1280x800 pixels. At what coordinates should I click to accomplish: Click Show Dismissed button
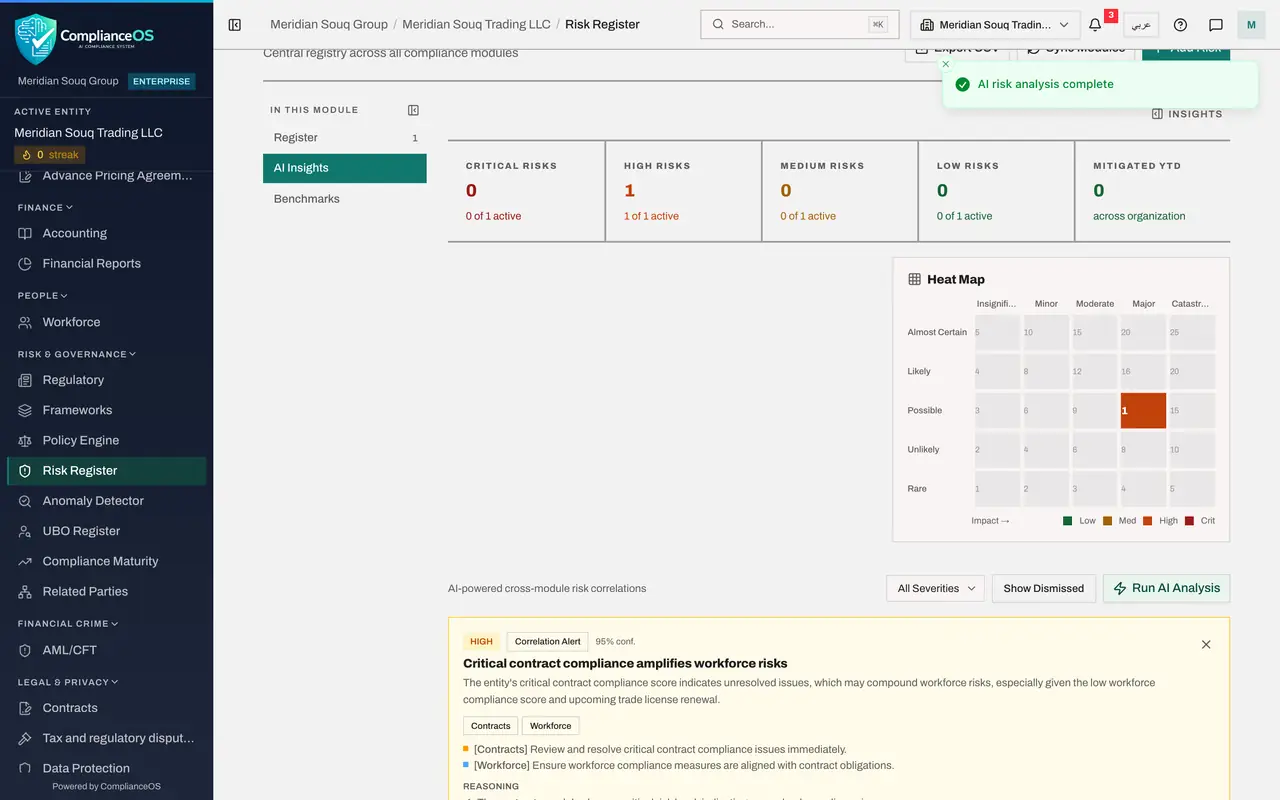[x=1044, y=588]
